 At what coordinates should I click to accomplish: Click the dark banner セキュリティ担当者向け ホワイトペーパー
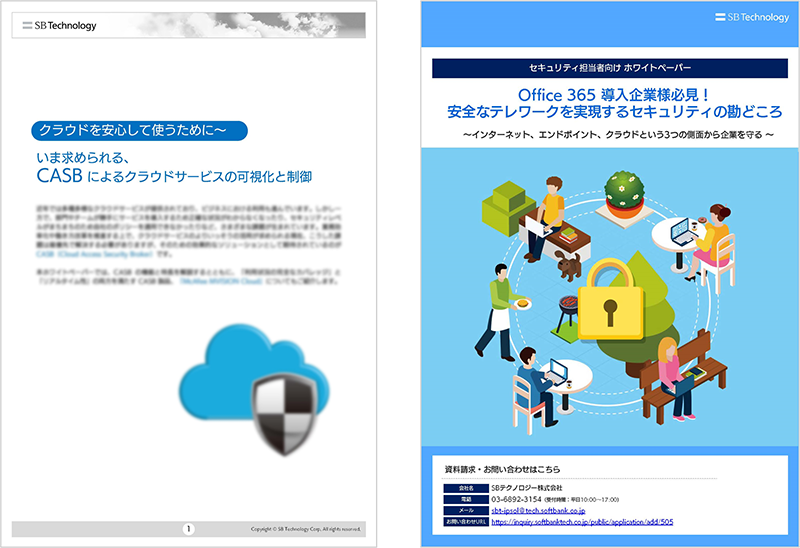(x=610, y=68)
